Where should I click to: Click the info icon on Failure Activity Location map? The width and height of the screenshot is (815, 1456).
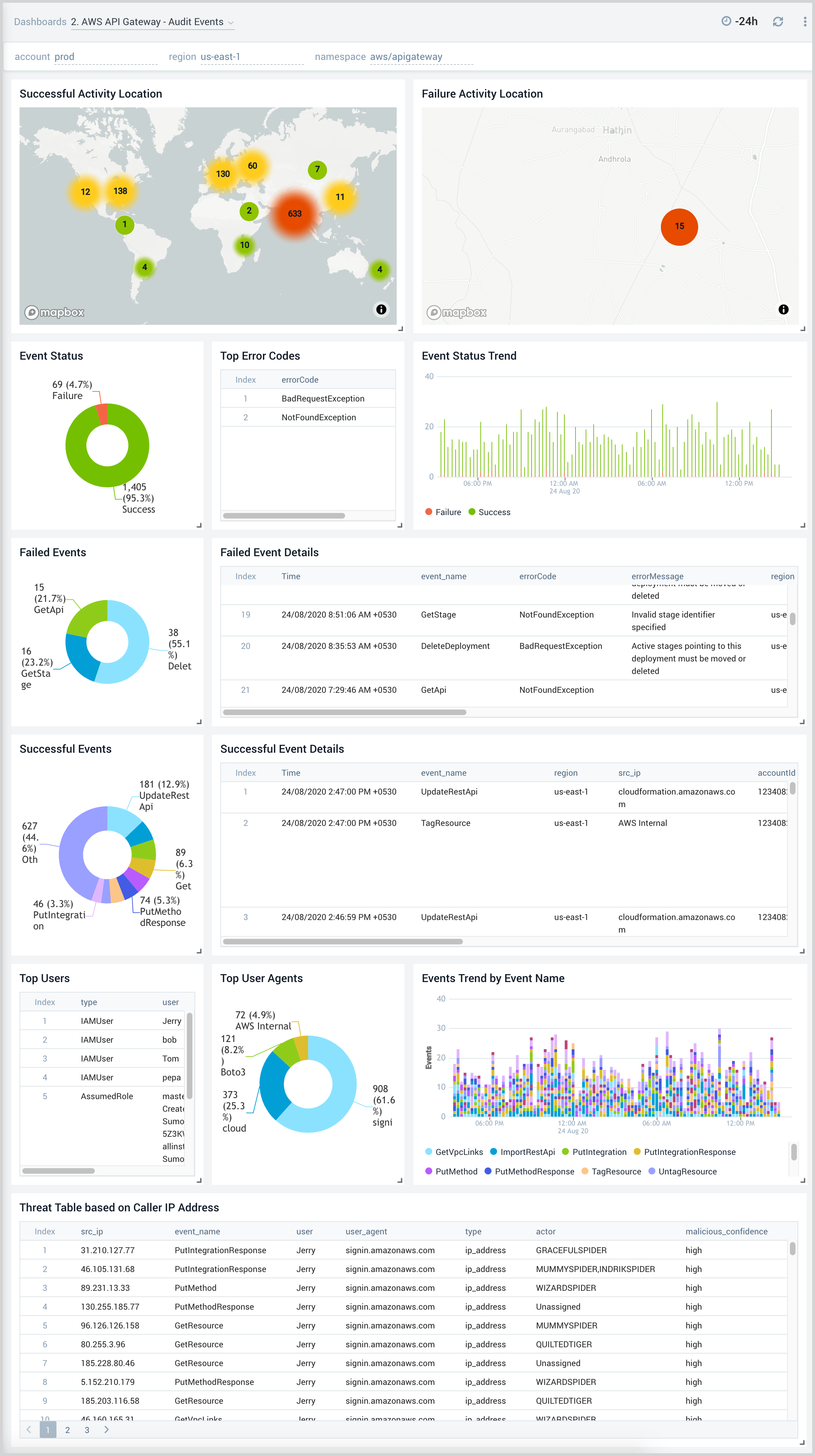point(783,309)
